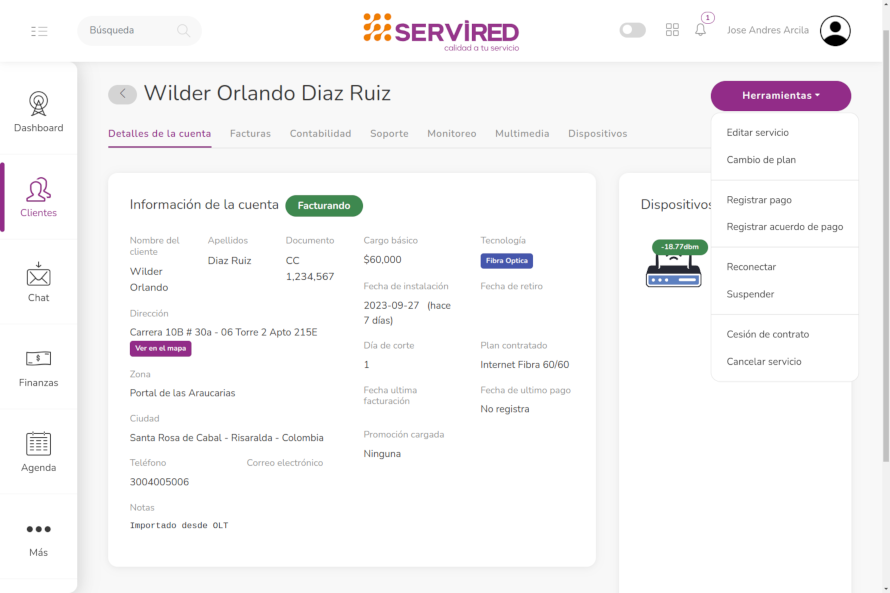Open the Agenda calendar icon
The height and width of the screenshot is (593, 890).
(x=38, y=444)
